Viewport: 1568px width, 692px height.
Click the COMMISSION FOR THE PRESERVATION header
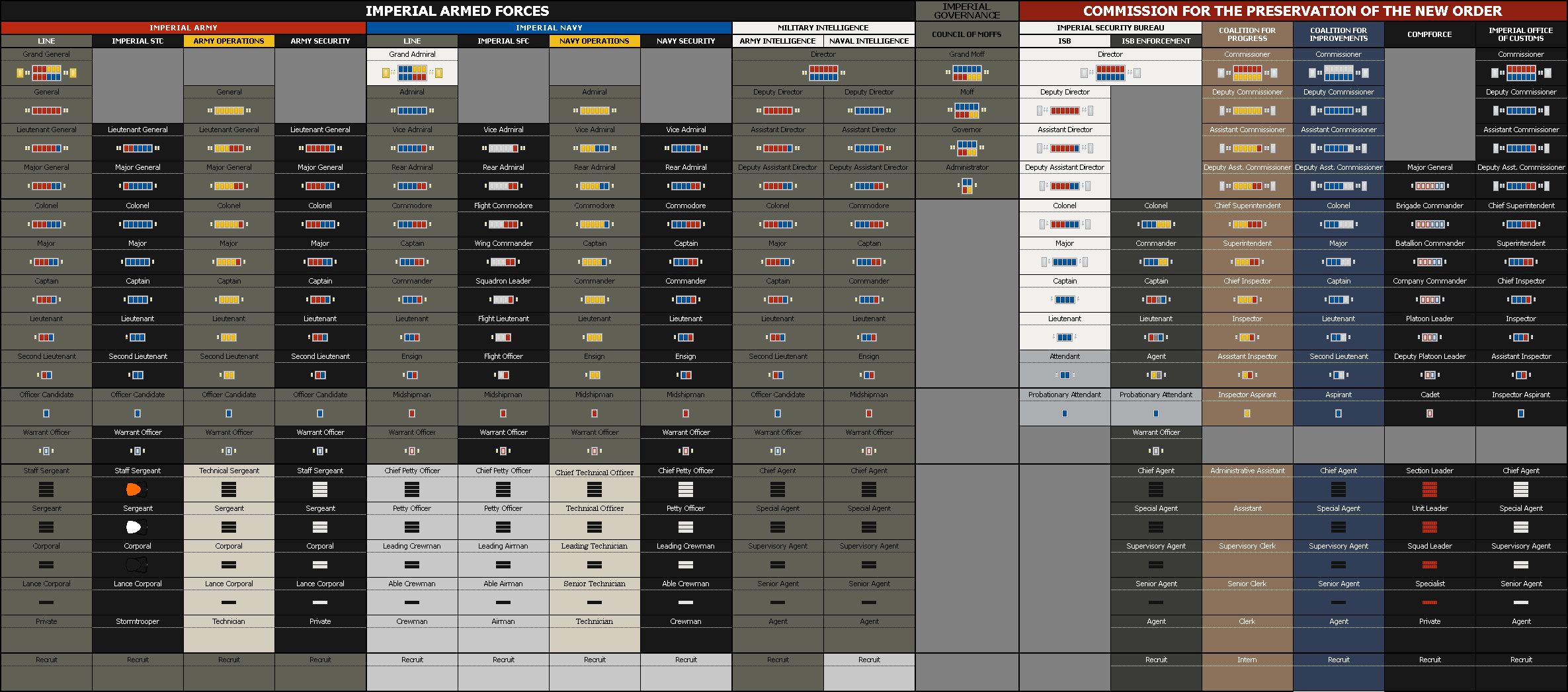click(x=1293, y=11)
